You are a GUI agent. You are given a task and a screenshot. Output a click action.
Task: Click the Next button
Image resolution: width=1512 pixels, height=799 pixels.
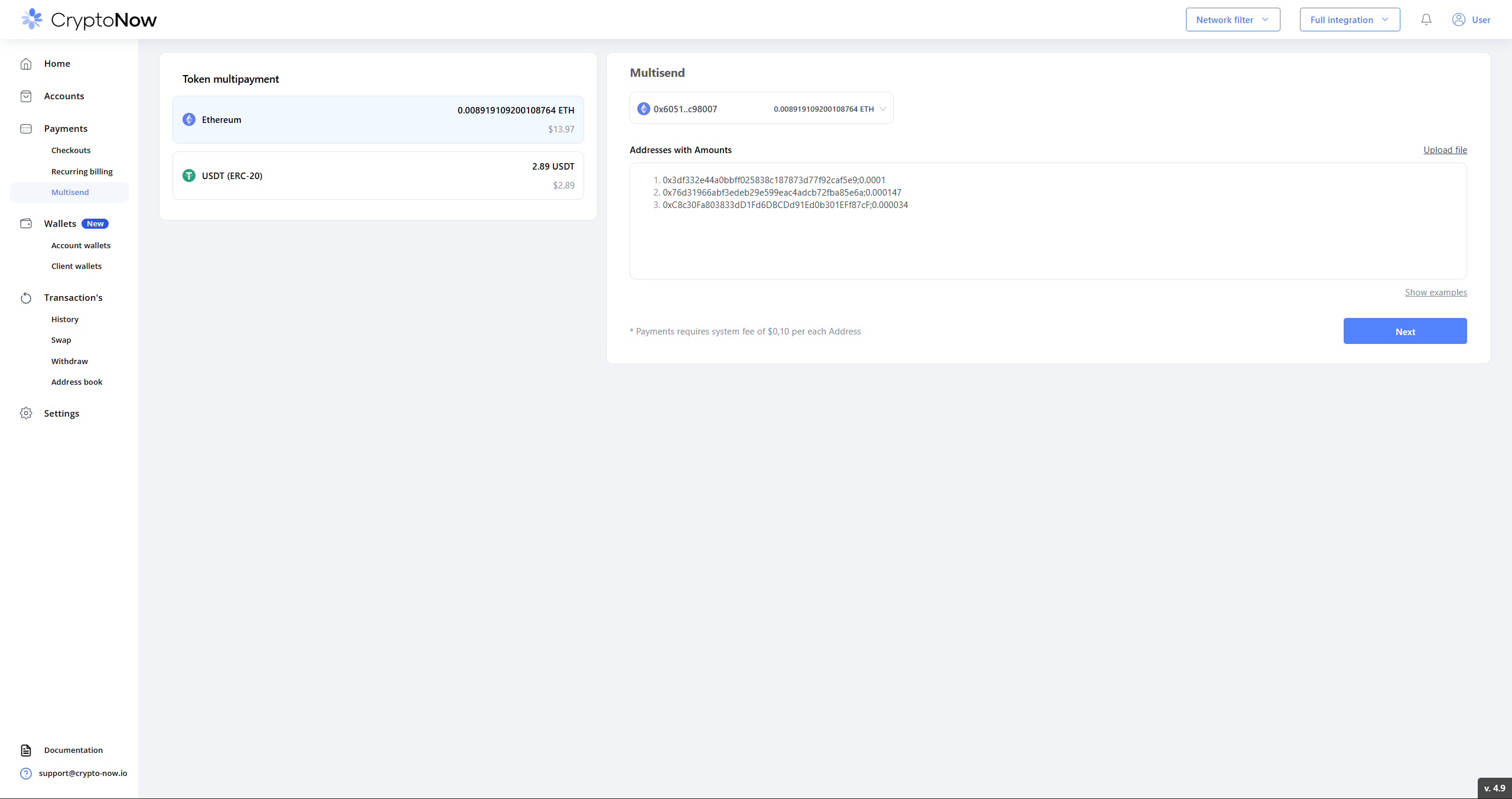point(1405,331)
